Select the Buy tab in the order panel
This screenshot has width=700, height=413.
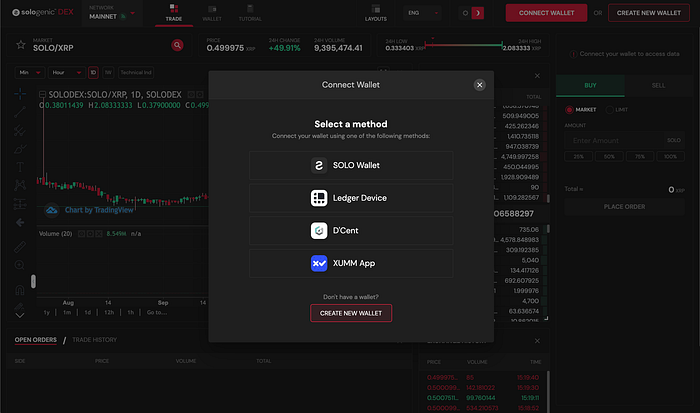click(590, 85)
